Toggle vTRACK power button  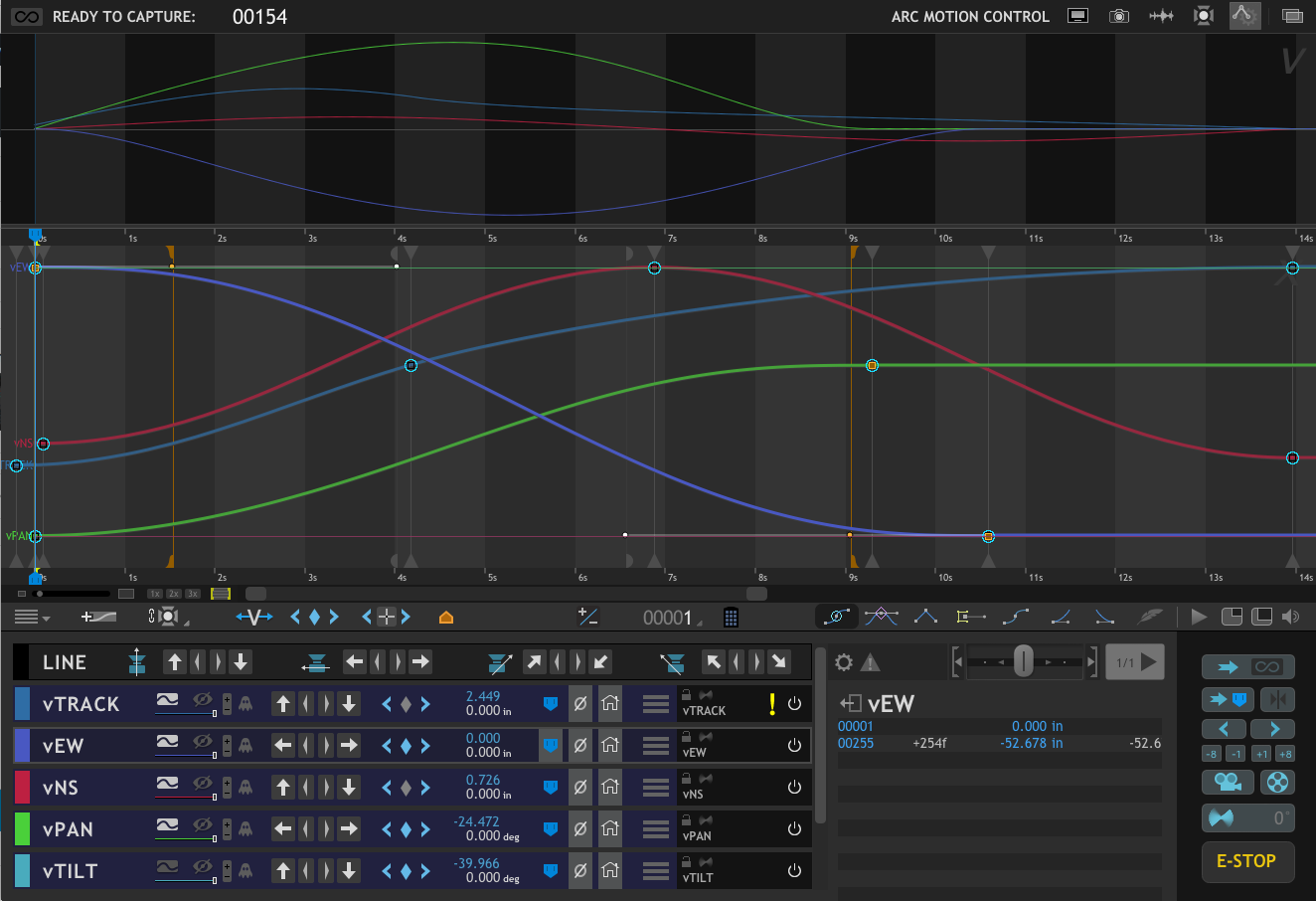coord(794,704)
